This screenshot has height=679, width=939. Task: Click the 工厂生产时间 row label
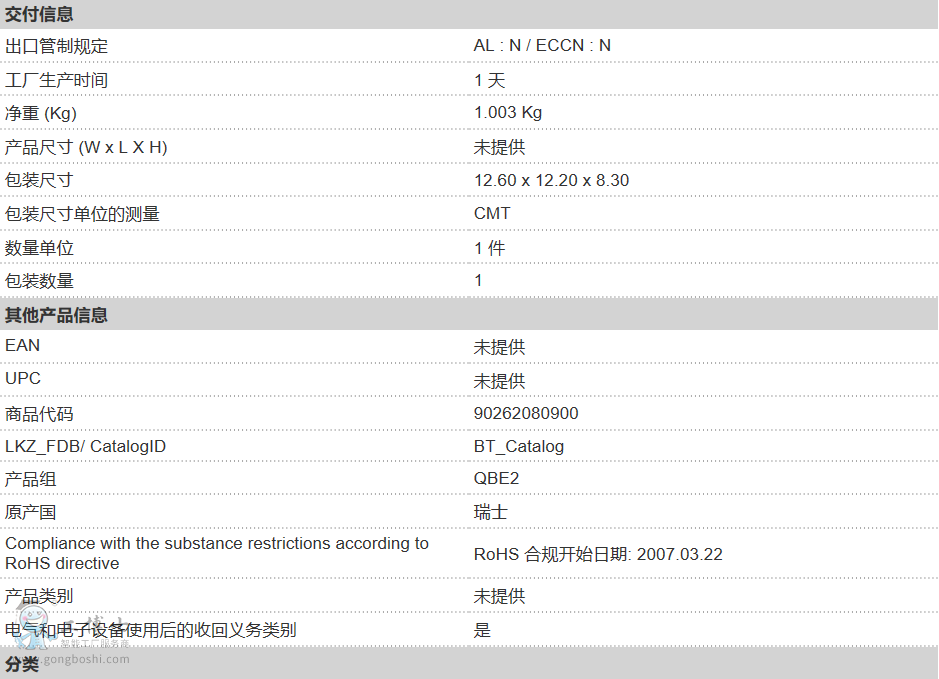(57, 80)
